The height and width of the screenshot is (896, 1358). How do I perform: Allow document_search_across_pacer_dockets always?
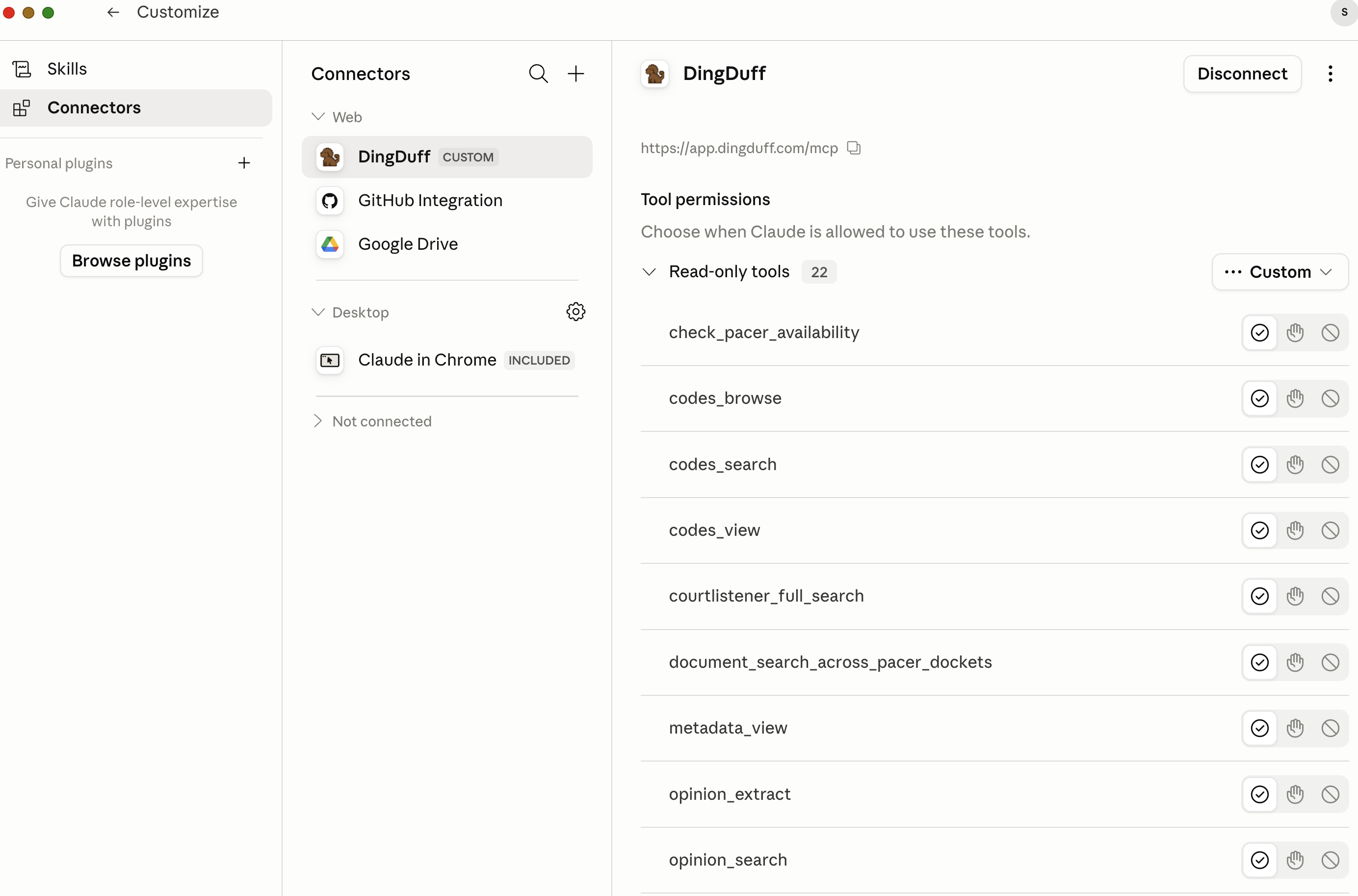pos(1260,663)
